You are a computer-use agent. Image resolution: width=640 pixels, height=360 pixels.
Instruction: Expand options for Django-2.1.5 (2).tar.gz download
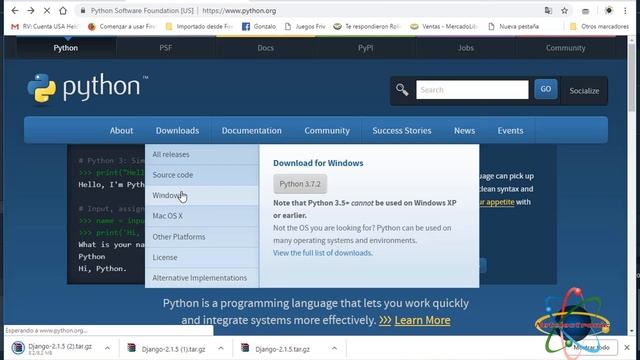tap(107, 348)
